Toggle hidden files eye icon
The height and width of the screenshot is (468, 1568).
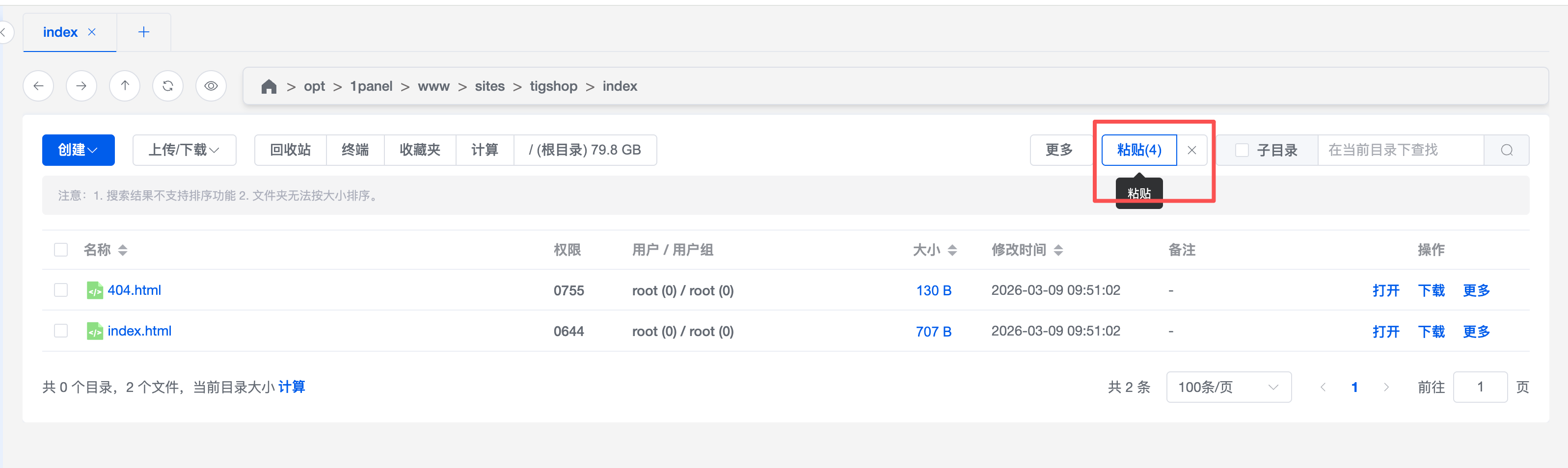pyautogui.click(x=211, y=86)
